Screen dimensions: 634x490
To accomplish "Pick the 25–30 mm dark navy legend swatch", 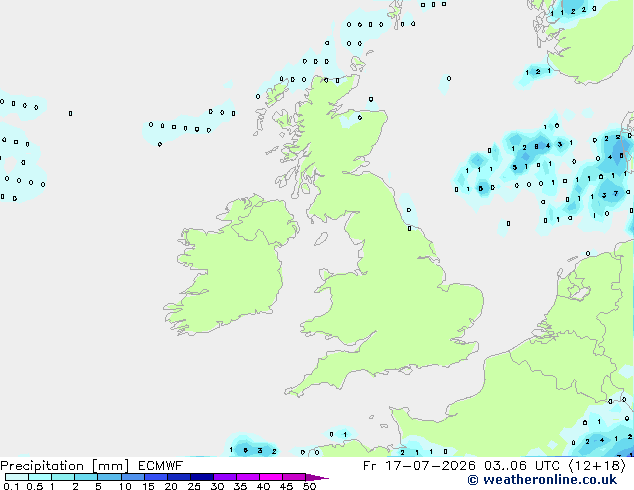I will coord(202,477).
